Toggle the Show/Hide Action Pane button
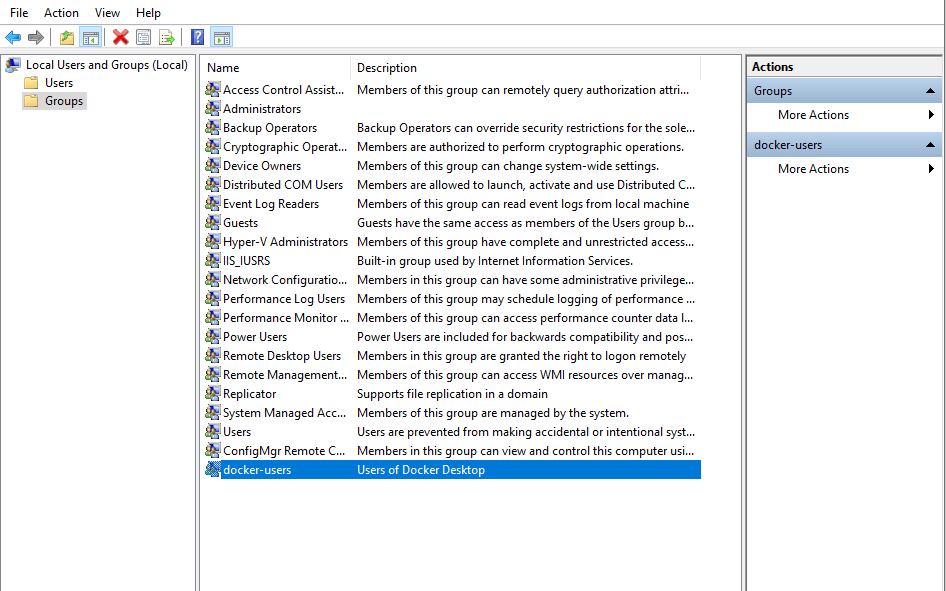This screenshot has height=591, width=946. [x=221, y=38]
